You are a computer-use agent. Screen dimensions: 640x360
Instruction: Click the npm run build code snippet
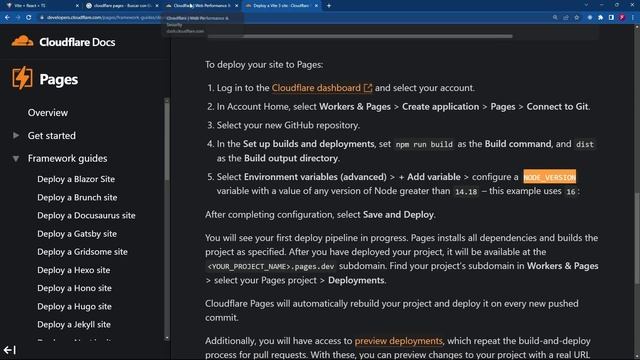tap(424, 144)
